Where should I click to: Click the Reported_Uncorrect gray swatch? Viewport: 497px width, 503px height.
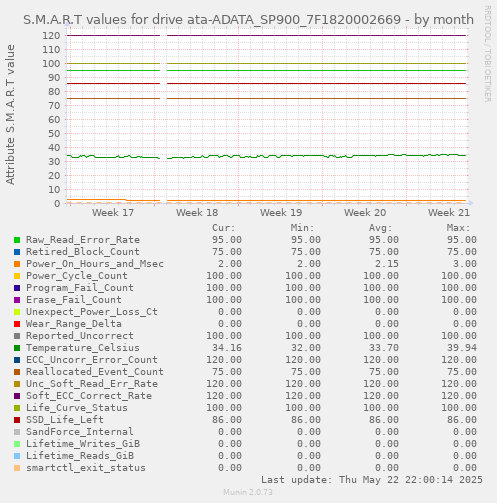[17, 336]
